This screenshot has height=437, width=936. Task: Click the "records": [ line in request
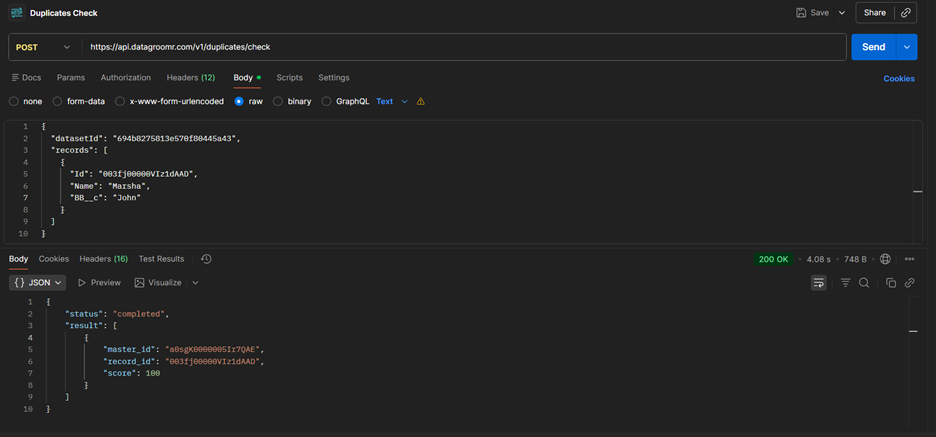click(79, 150)
